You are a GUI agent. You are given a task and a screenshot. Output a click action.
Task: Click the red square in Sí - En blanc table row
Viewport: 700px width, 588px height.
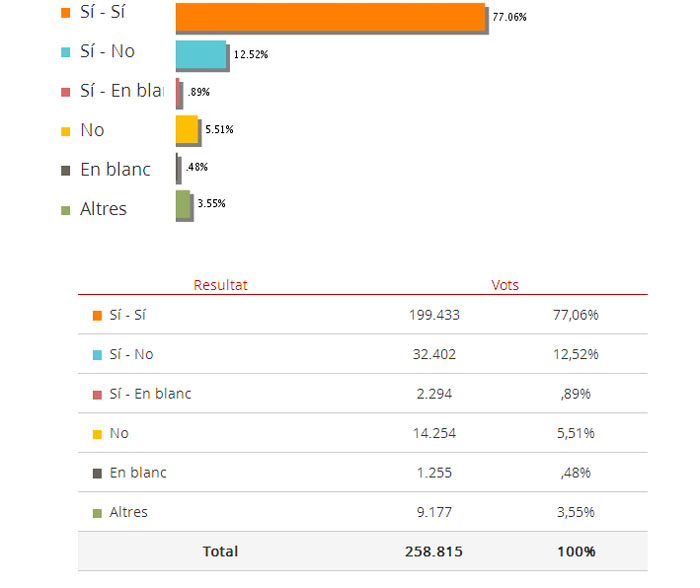tap(97, 395)
